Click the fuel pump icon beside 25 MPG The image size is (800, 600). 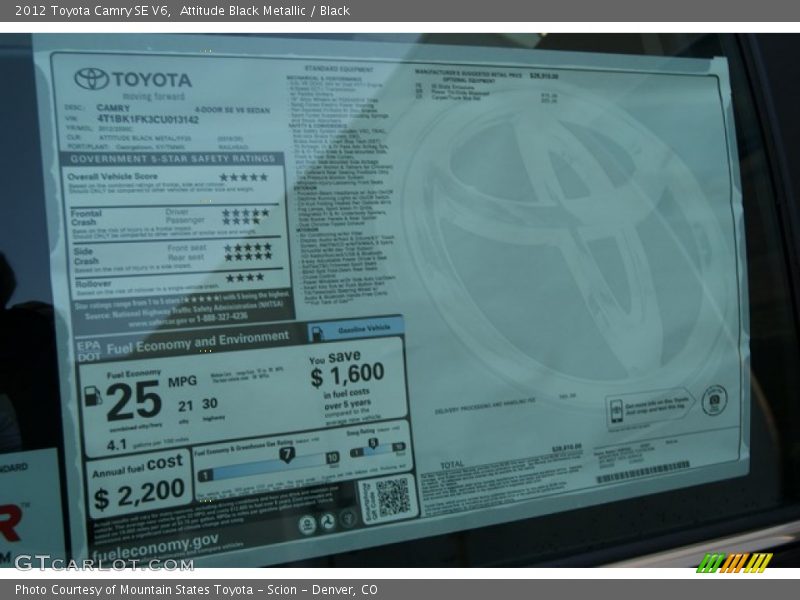[93, 395]
